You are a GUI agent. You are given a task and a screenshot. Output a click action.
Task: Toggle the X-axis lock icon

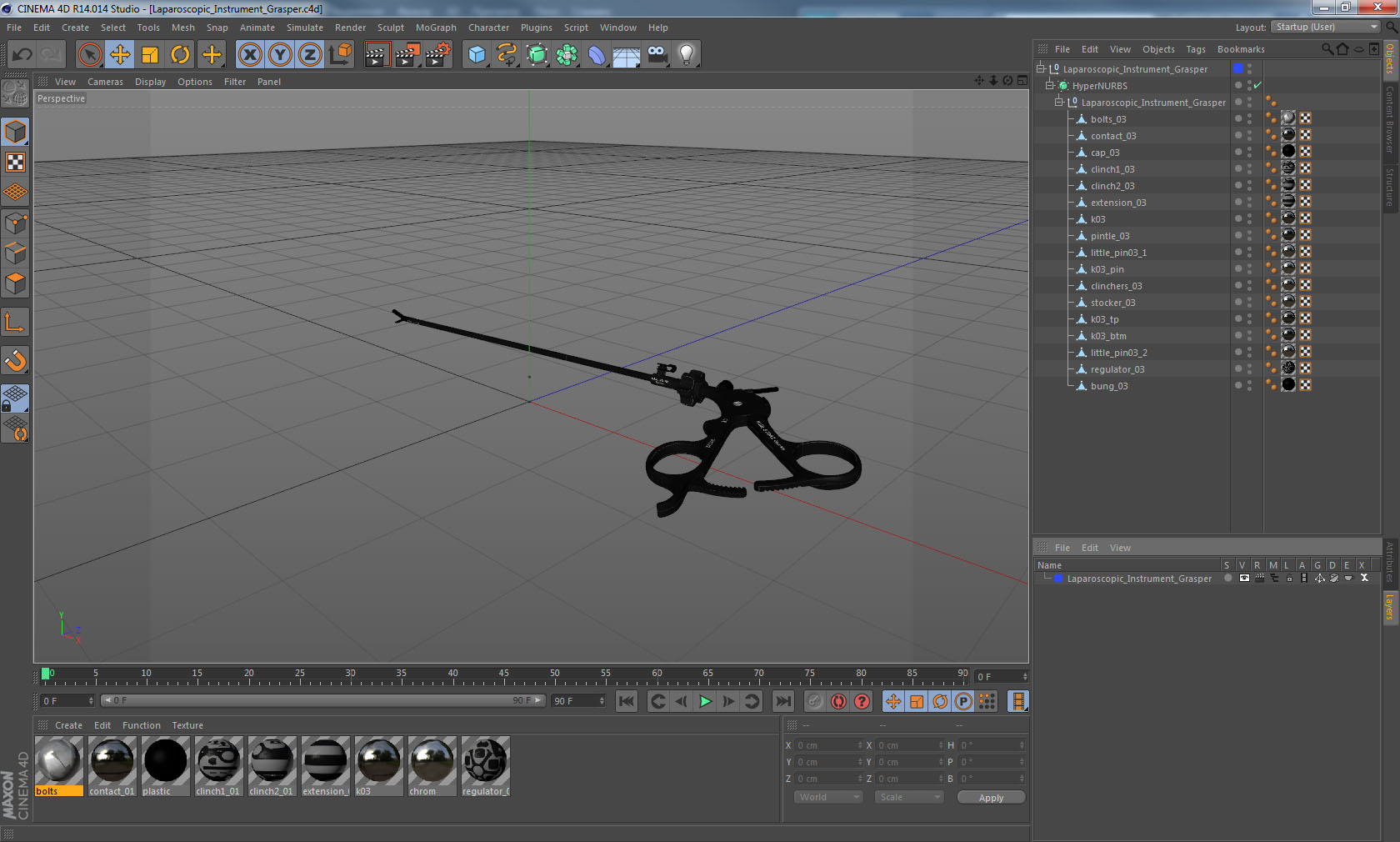click(249, 55)
